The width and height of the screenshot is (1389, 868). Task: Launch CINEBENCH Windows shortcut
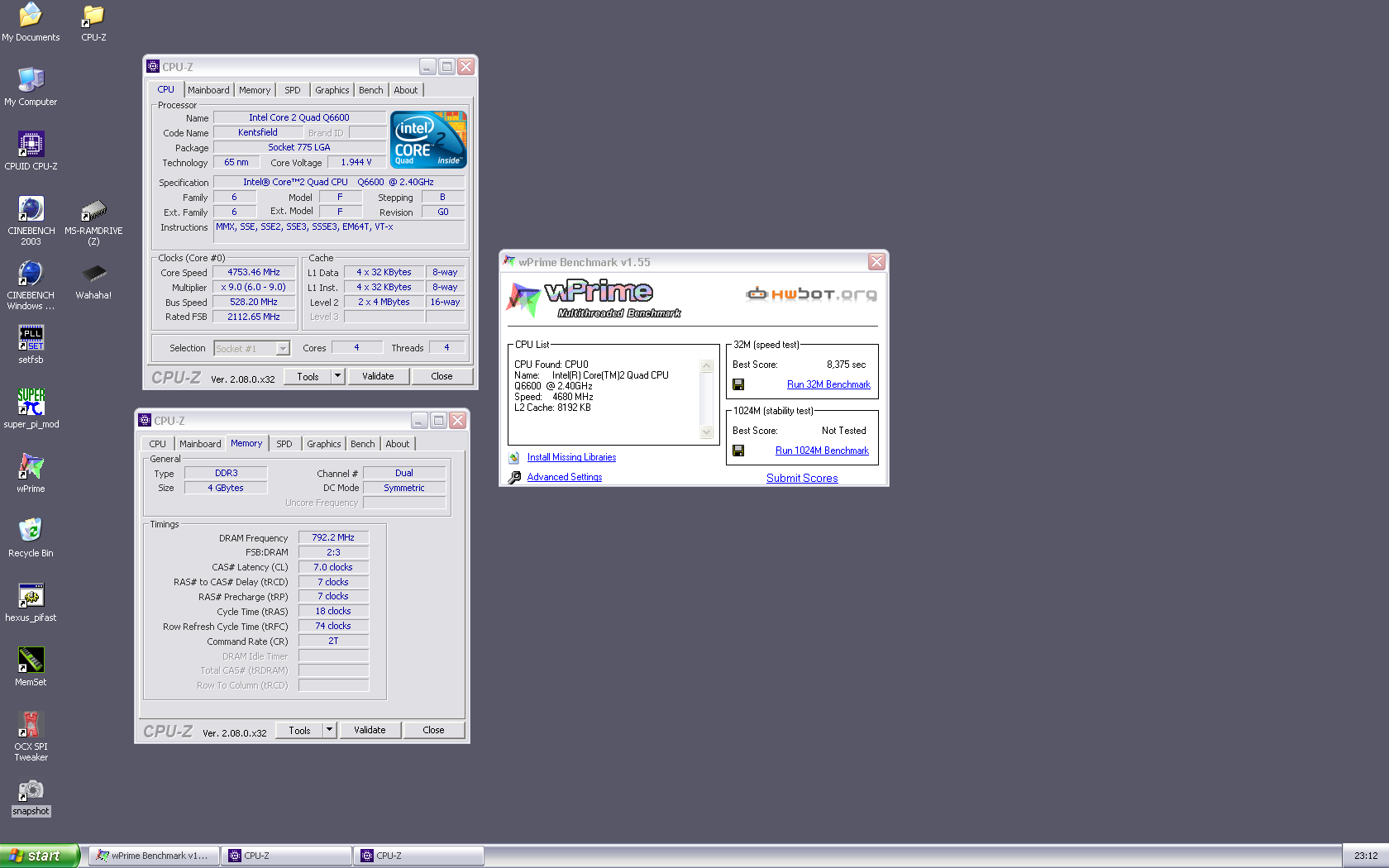click(31, 285)
